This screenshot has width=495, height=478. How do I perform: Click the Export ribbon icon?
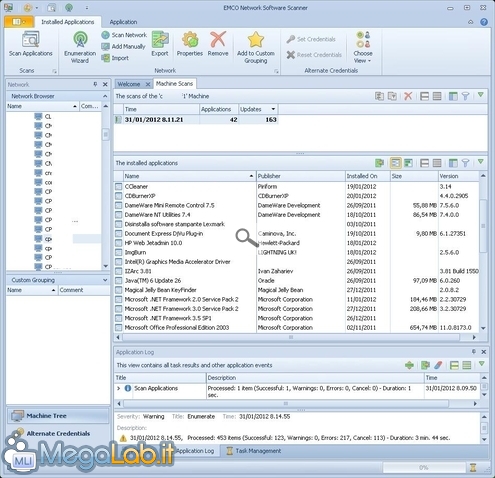[x=160, y=40]
